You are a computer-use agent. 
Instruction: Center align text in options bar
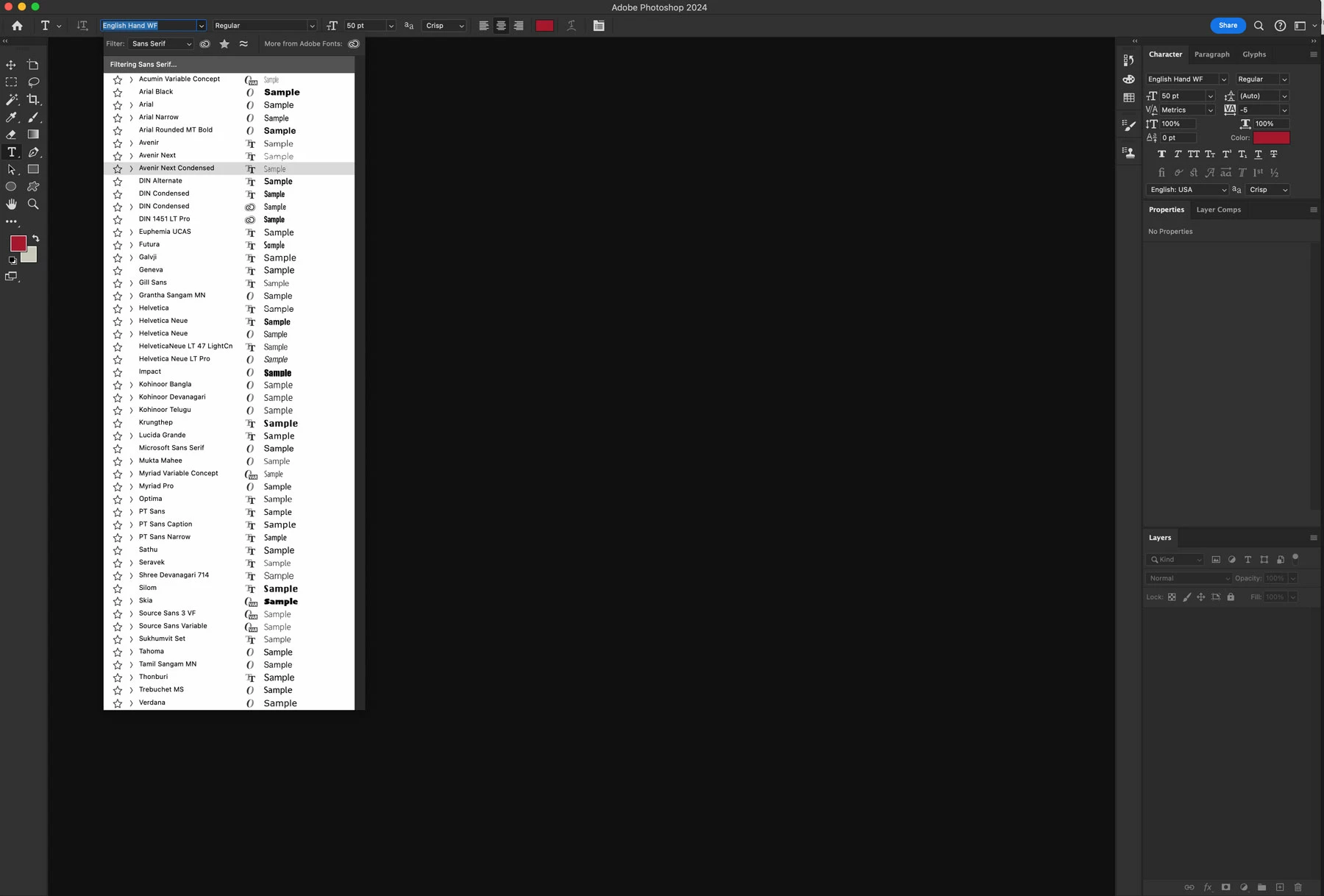pyautogui.click(x=501, y=26)
